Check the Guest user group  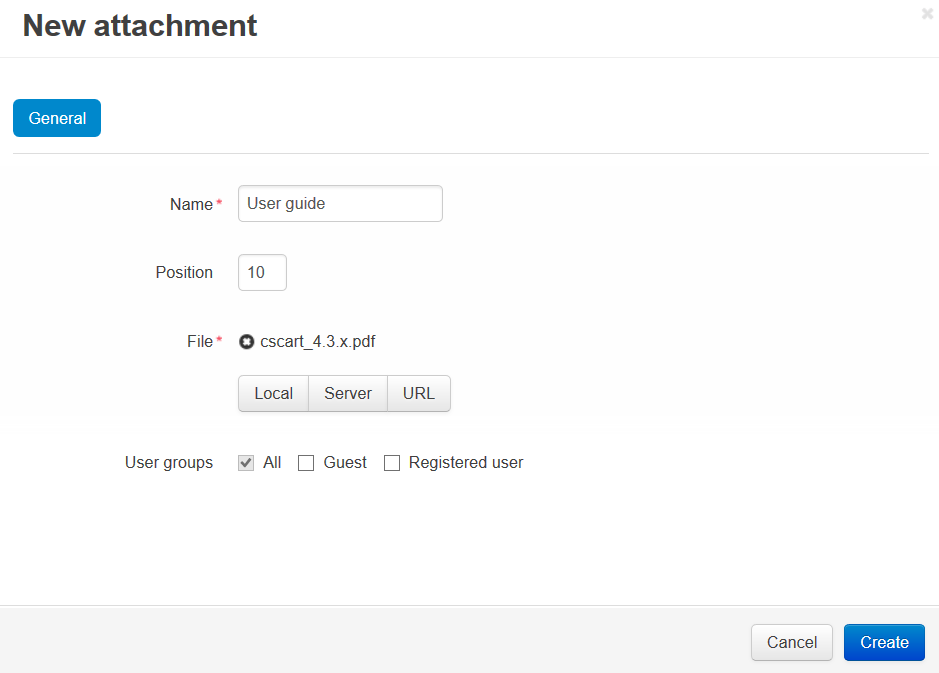(x=306, y=463)
